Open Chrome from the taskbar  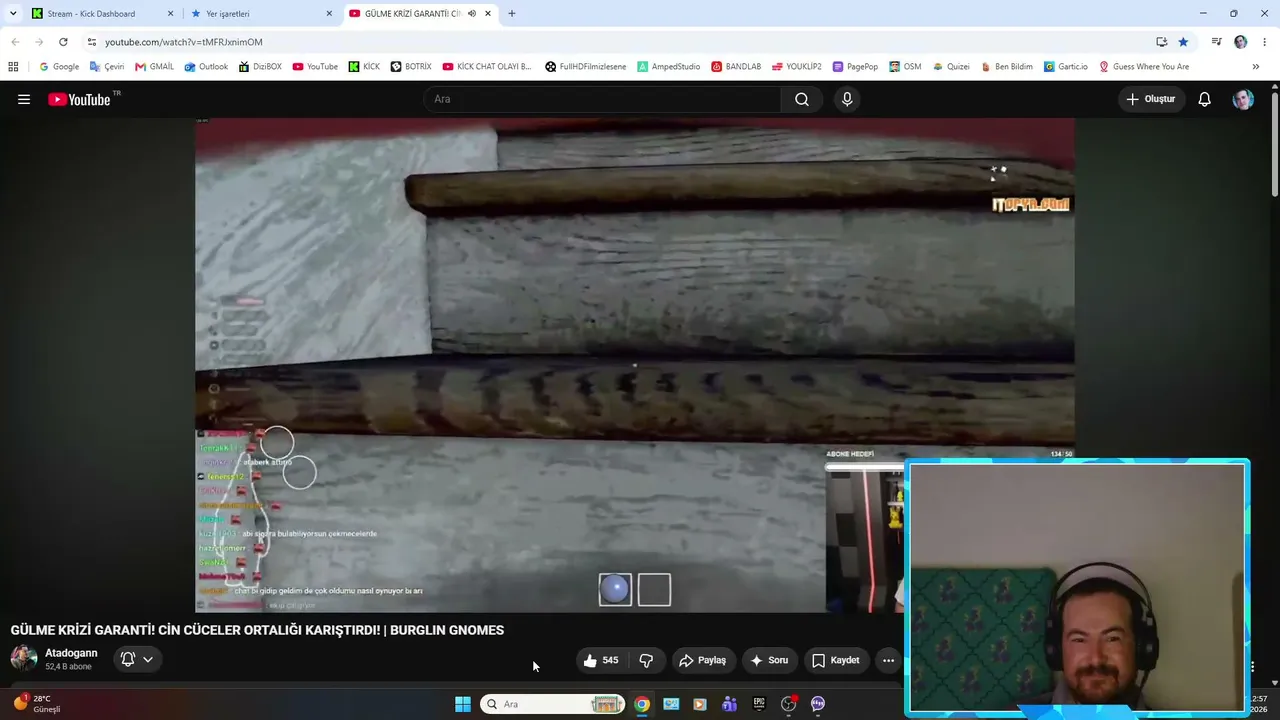[x=642, y=704]
